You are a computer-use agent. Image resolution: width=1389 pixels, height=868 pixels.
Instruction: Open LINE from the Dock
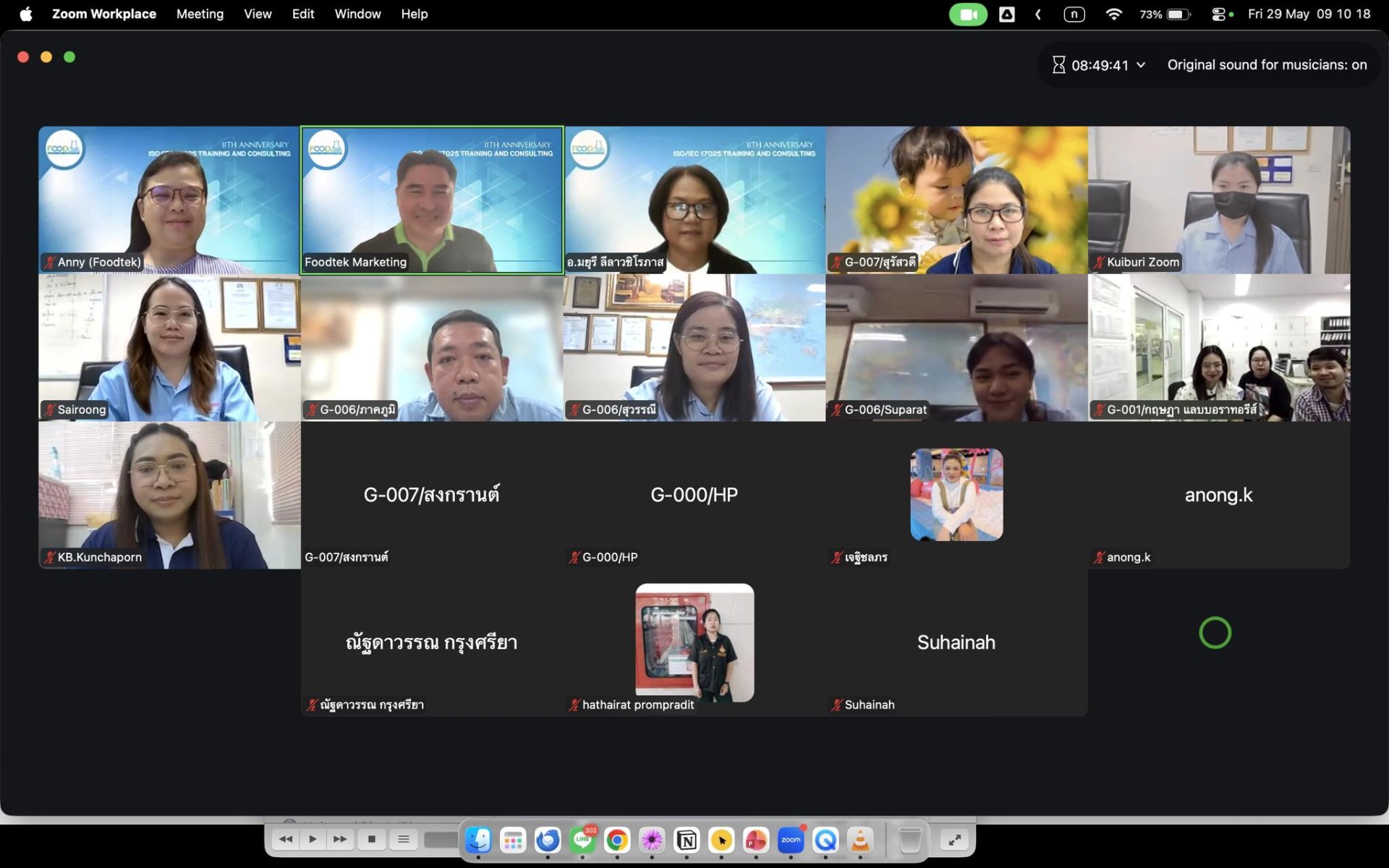pos(582,840)
